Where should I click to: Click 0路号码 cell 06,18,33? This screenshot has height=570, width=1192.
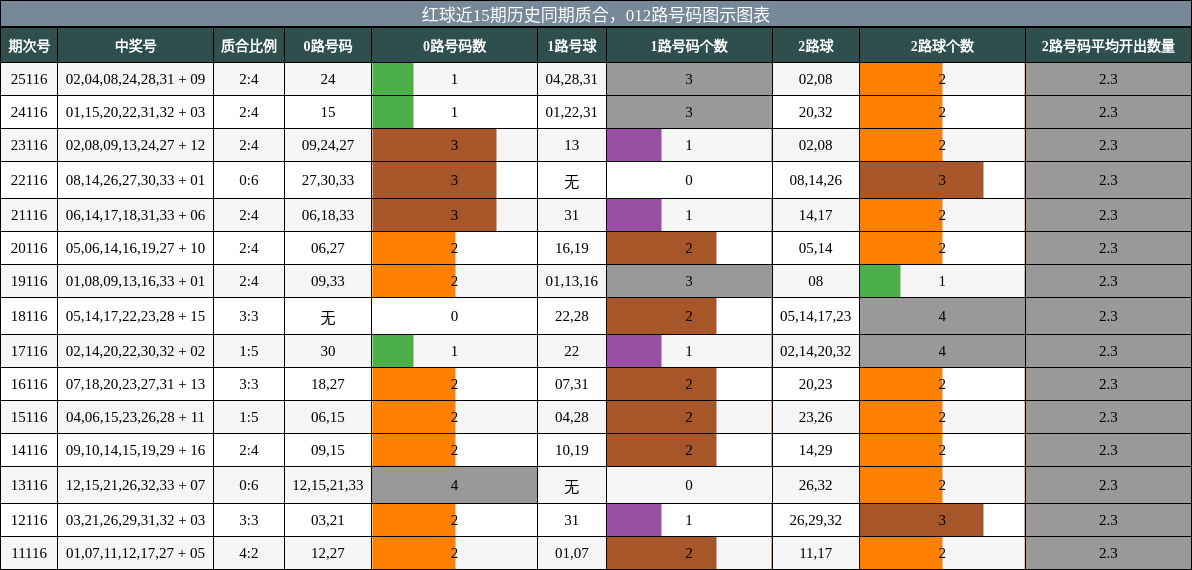328,215
